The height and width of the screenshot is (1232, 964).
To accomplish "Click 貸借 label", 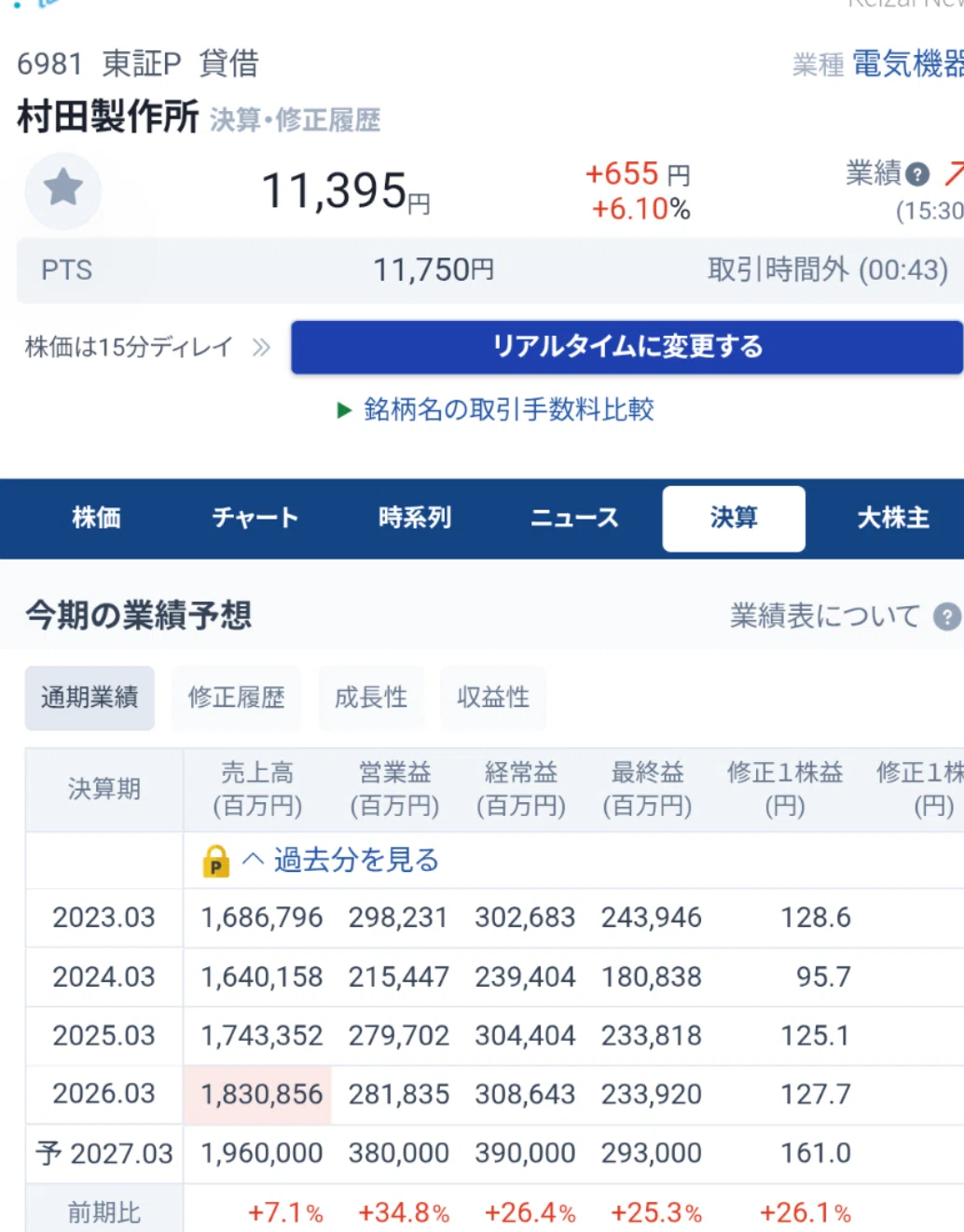I will (x=228, y=63).
